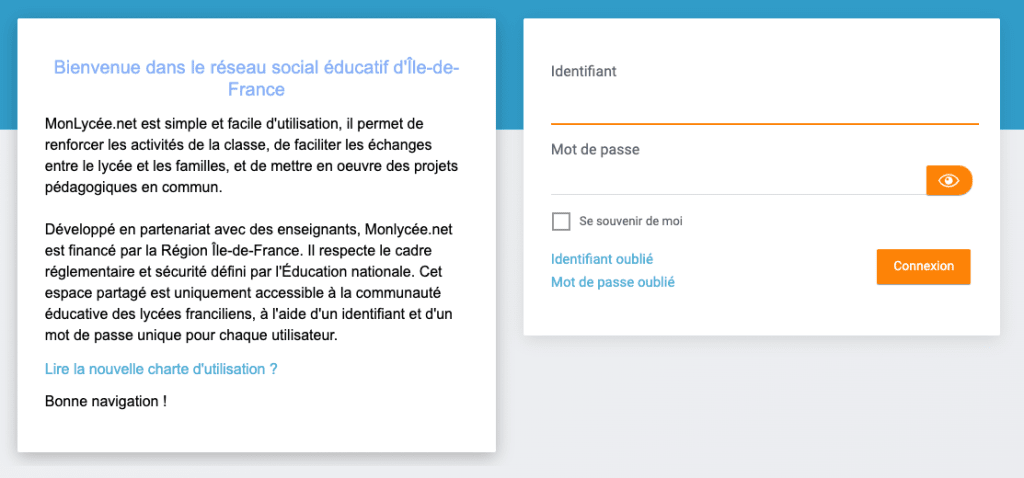Focus the Identifiant input field
The width and height of the screenshot is (1024, 478).
(x=765, y=105)
